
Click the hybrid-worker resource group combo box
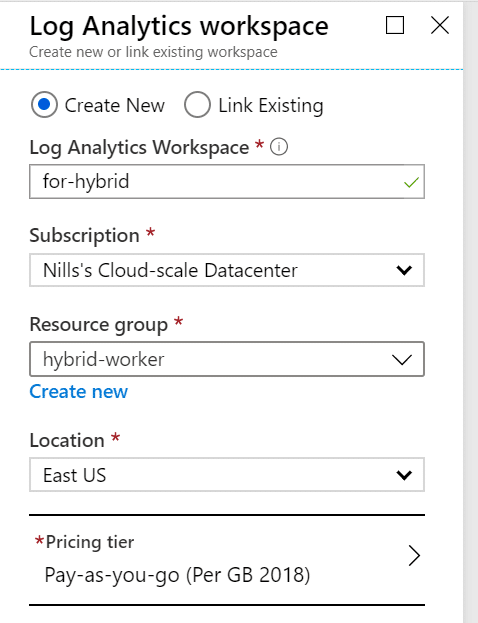(x=227, y=359)
